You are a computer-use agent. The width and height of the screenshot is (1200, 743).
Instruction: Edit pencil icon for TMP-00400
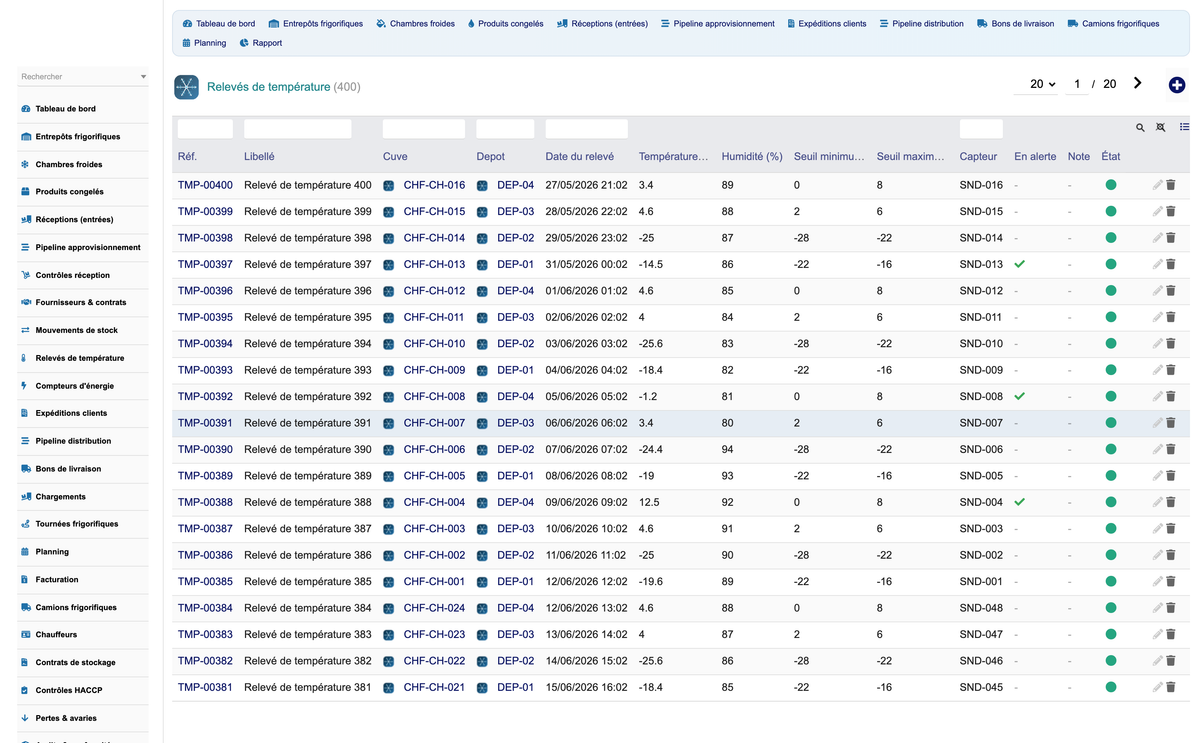(x=1157, y=185)
